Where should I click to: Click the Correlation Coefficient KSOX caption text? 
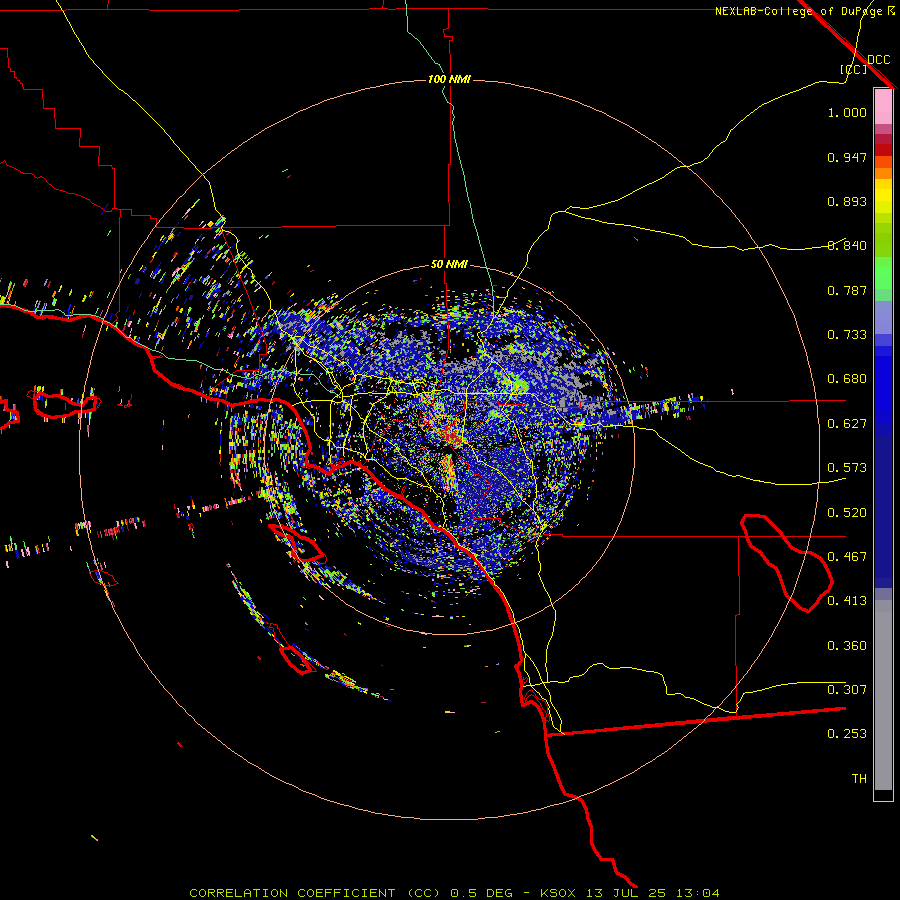tap(454, 893)
